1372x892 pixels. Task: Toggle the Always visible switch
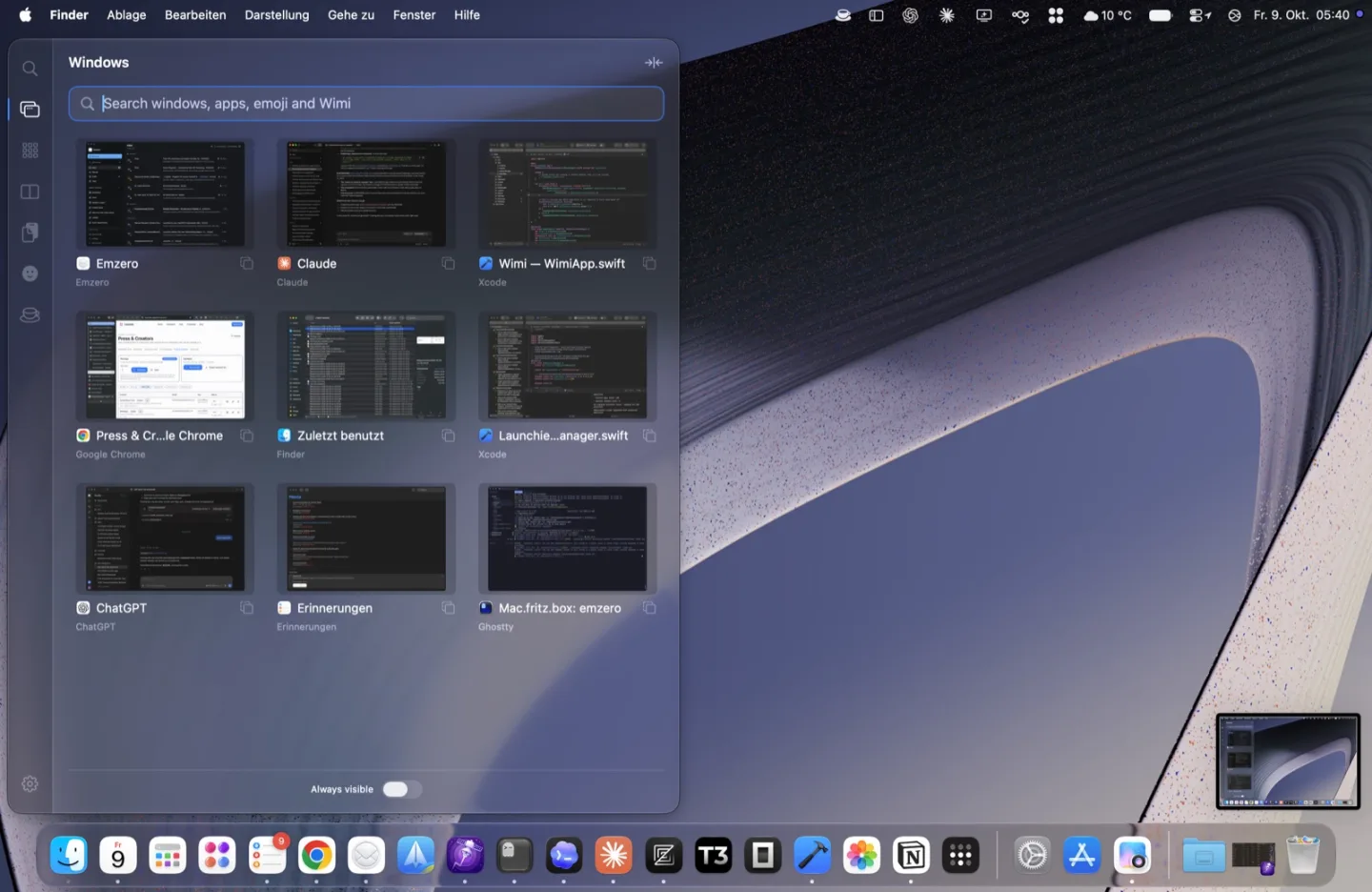coord(401,789)
